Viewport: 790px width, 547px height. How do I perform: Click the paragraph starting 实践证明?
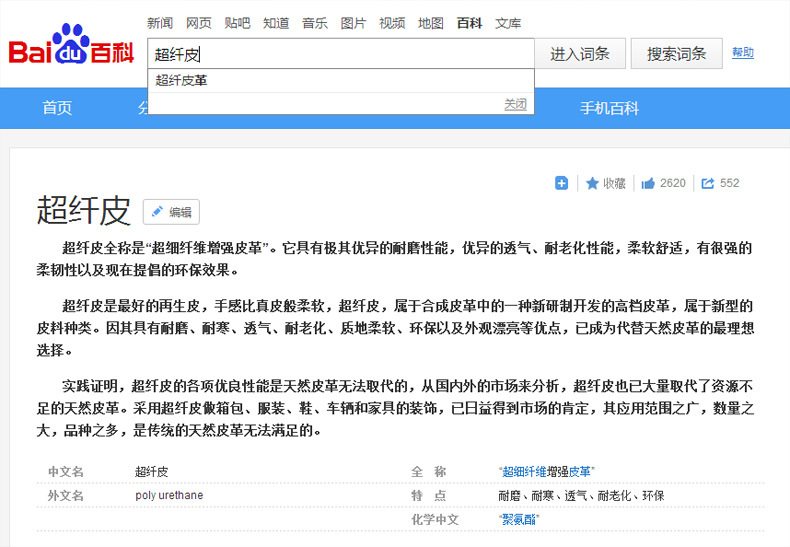396,408
